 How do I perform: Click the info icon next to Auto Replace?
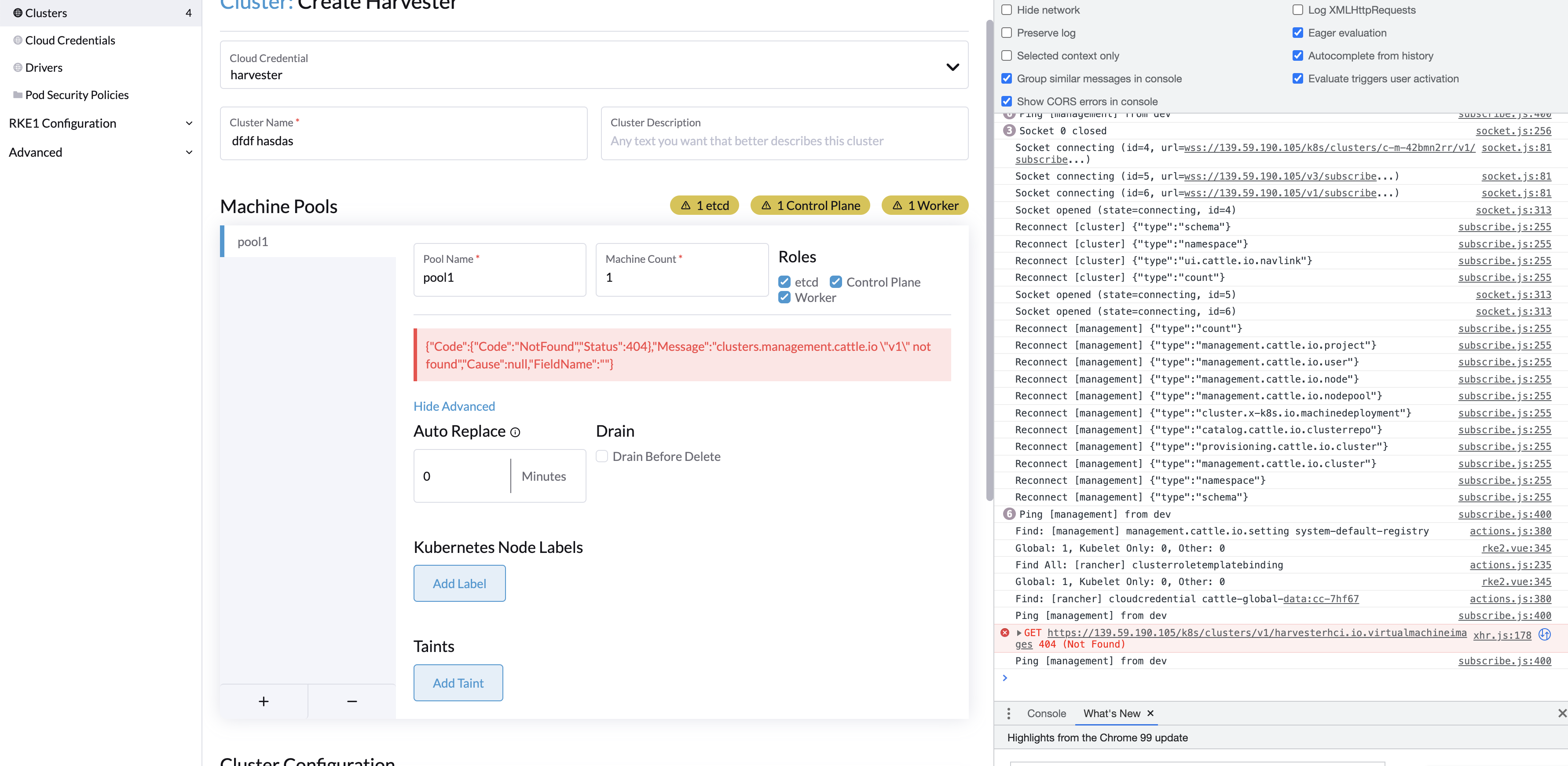click(516, 432)
